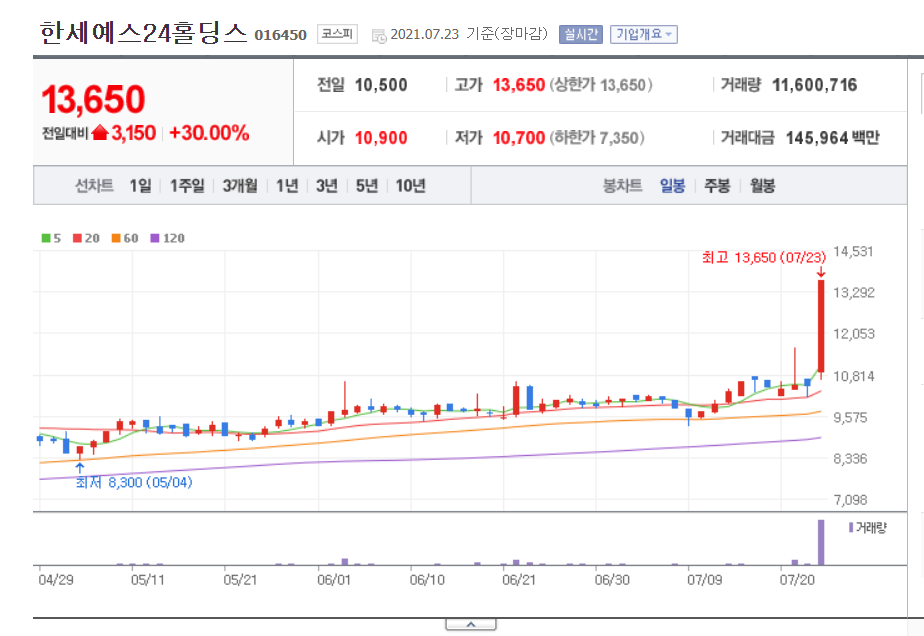
Task: Open the 기업개요 dropdown
Action: 644,35
